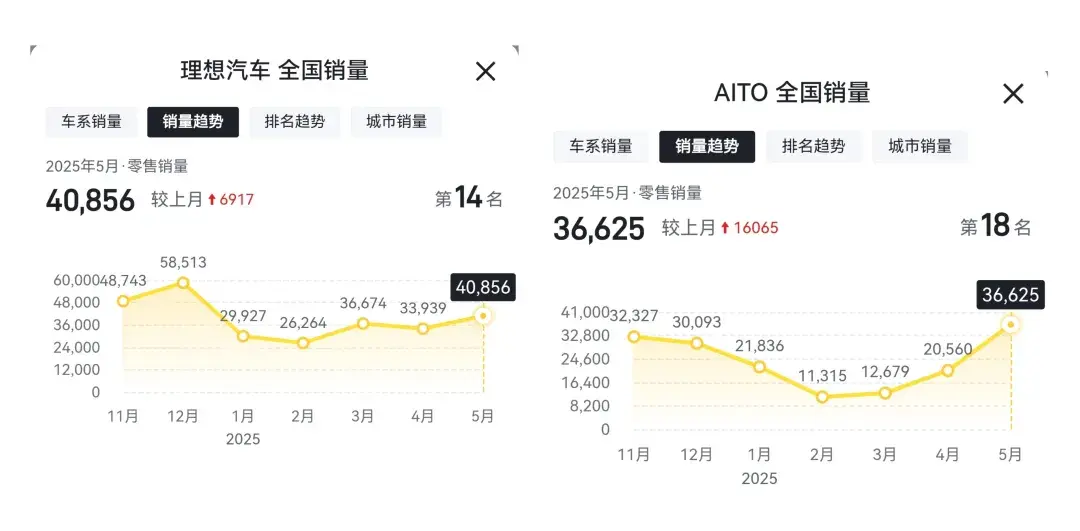The height and width of the screenshot is (531, 1080).
Task: Select the 20,560 April data point
Action: 948,371
